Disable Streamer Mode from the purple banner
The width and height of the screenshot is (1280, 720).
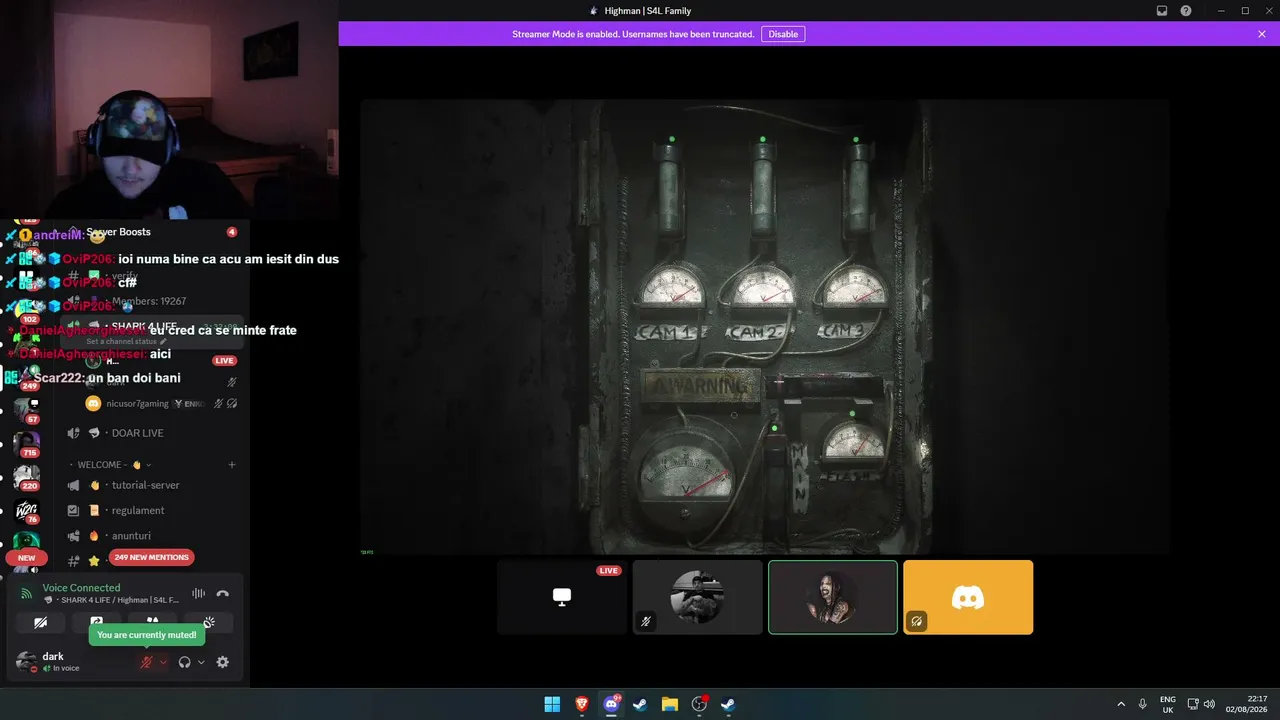tap(783, 34)
